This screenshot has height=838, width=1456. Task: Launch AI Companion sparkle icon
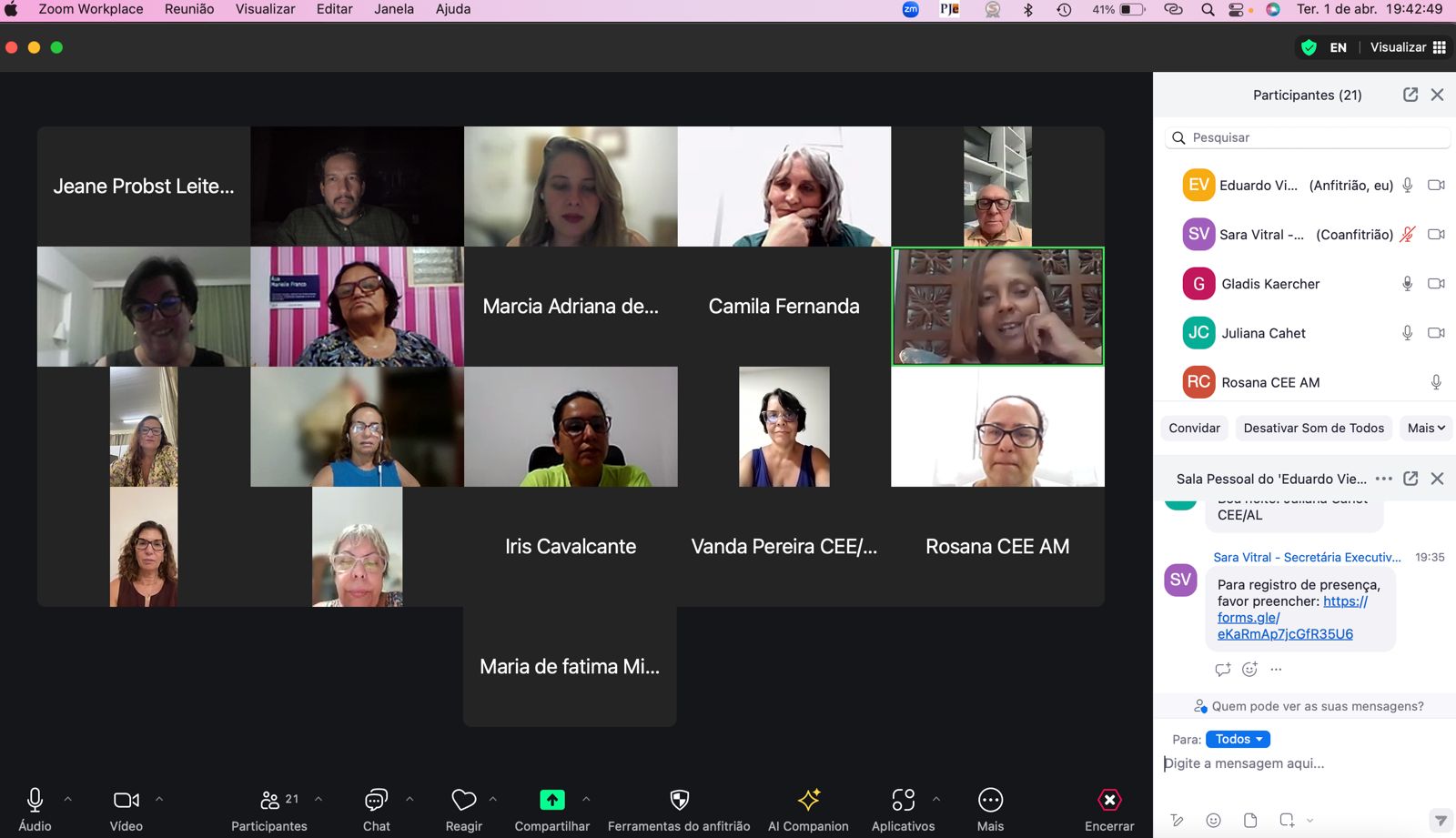tap(808, 800)
